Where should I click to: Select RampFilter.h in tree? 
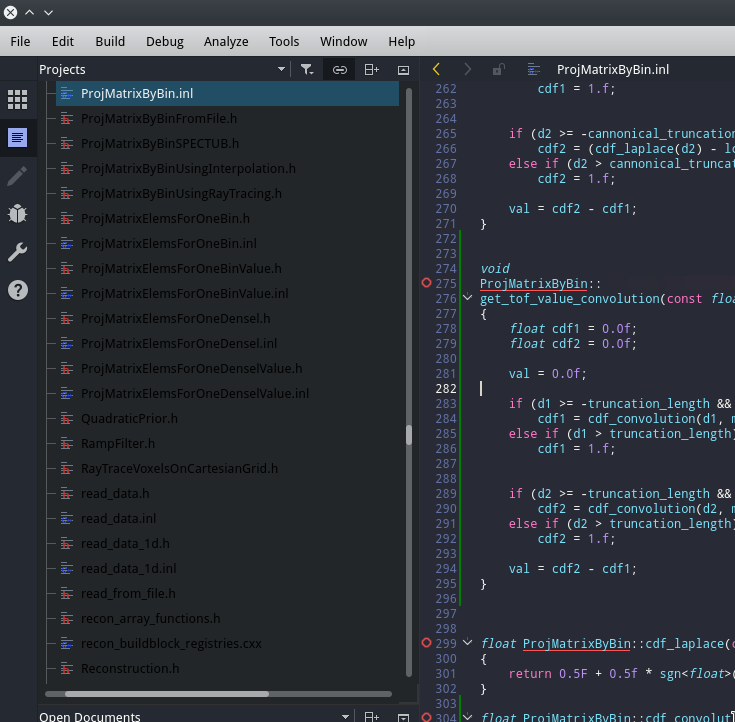coord(118,444)
